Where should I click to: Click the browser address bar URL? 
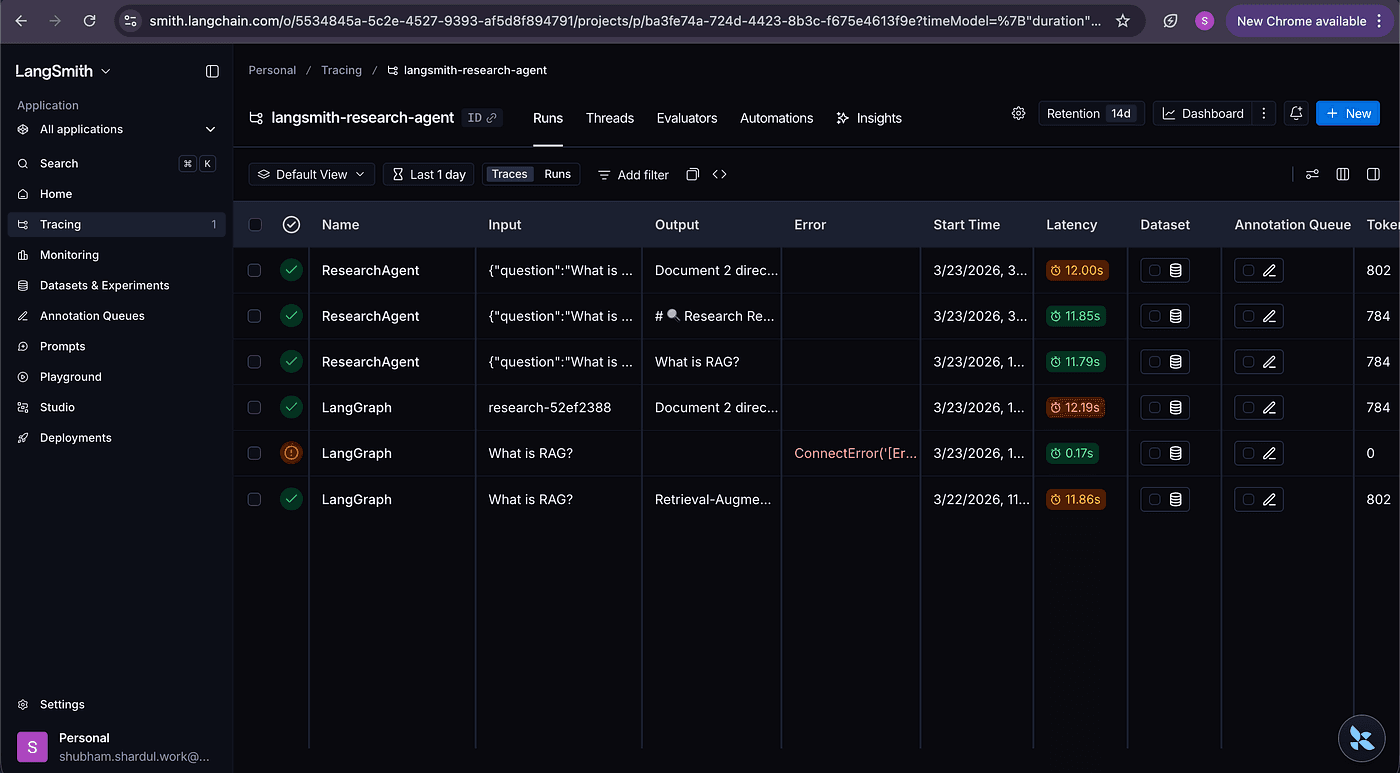click(x=625, y=20)
